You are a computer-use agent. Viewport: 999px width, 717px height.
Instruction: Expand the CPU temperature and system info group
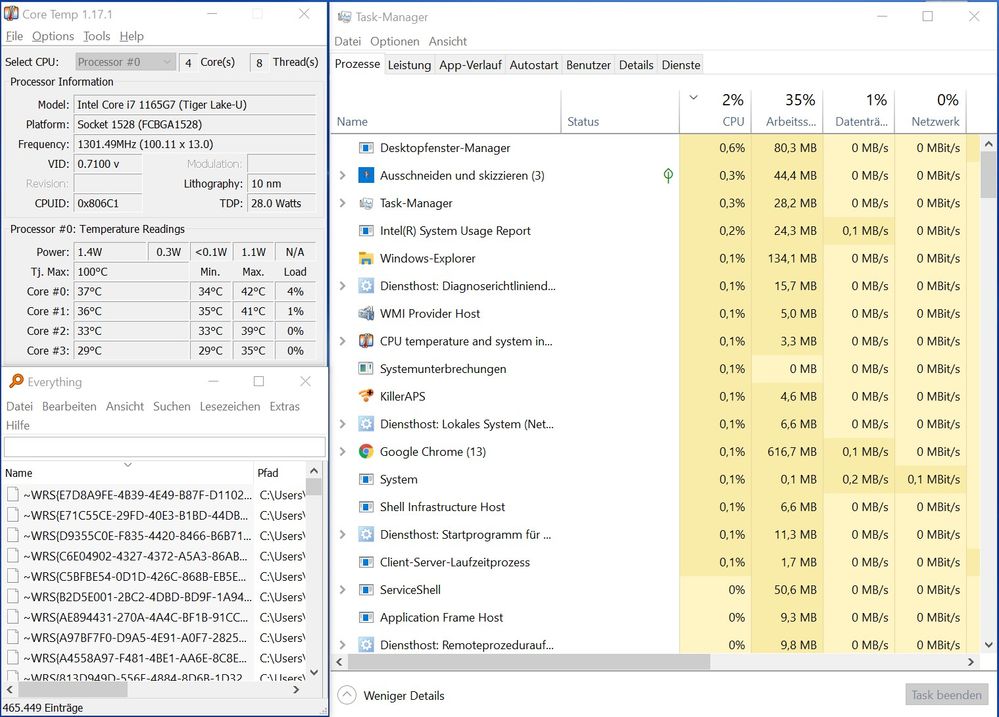coord(343,341)
